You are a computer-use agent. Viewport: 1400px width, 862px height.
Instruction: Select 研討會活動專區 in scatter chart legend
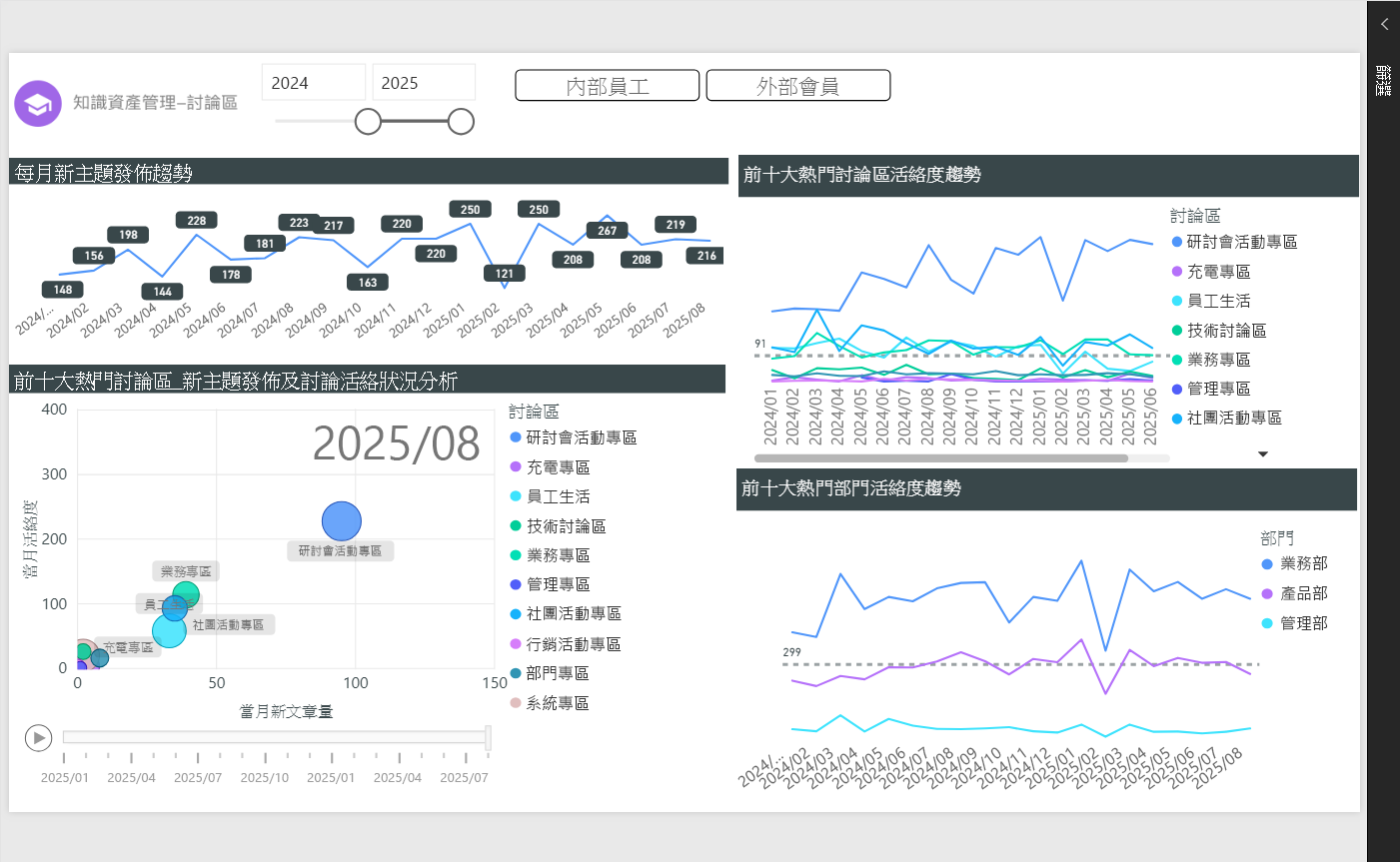(574, 437)
